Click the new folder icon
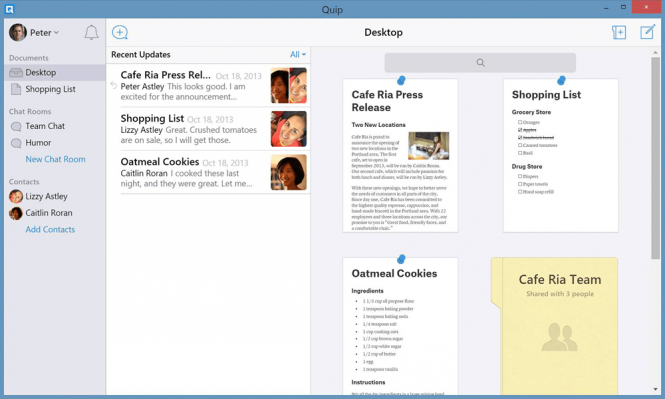The width and height of the screenshot is (665, 399). click(x=619, y=32)
